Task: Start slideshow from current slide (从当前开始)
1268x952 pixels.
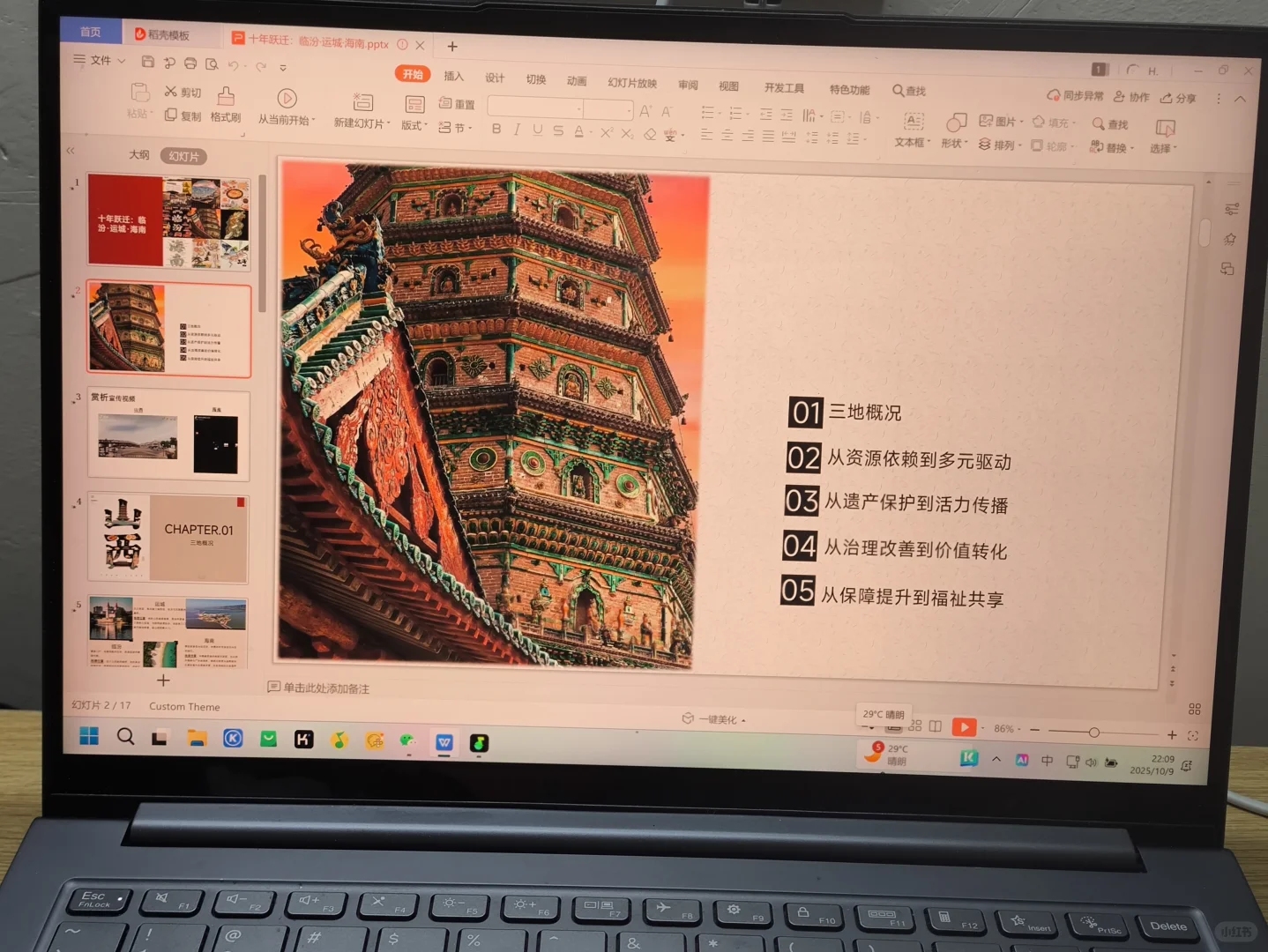Action: pyautogui.click(x=286, y=107)
